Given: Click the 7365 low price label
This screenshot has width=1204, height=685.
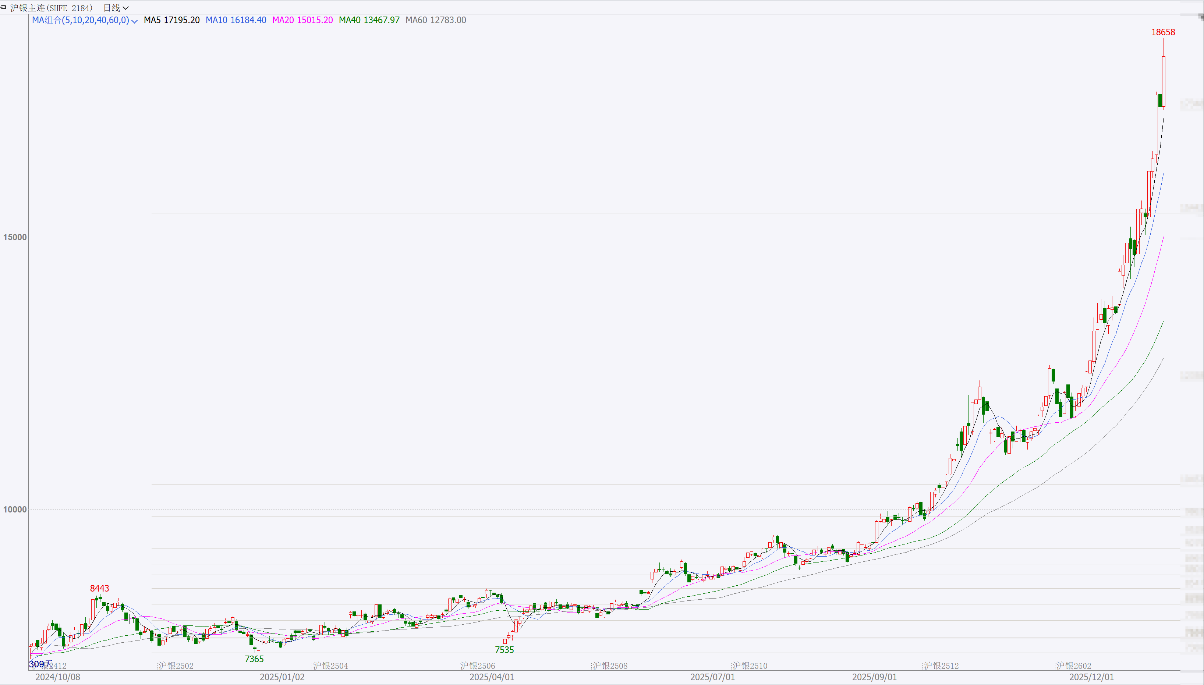Looking at the screenshot, I should point(254,659).
